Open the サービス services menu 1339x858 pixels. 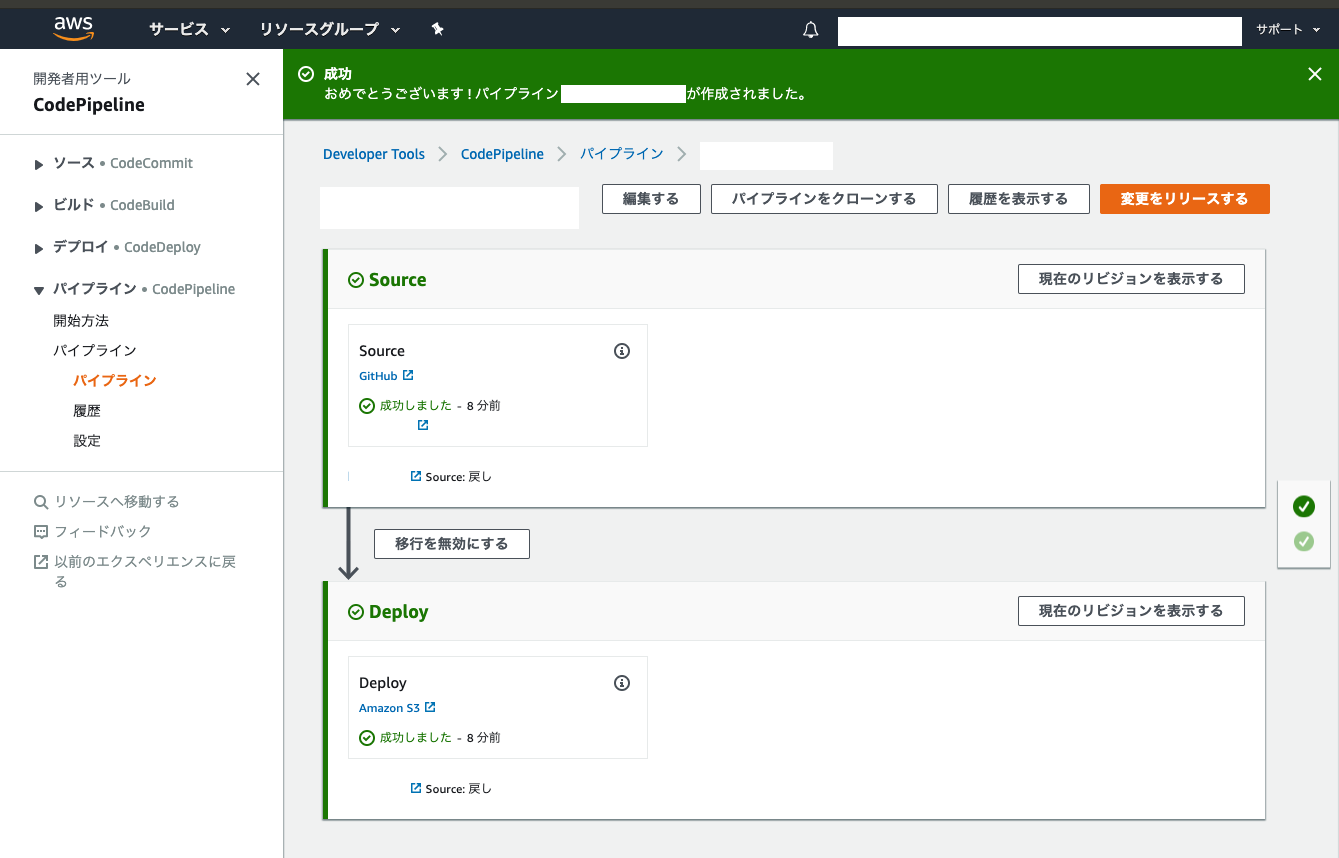[190, 29]
